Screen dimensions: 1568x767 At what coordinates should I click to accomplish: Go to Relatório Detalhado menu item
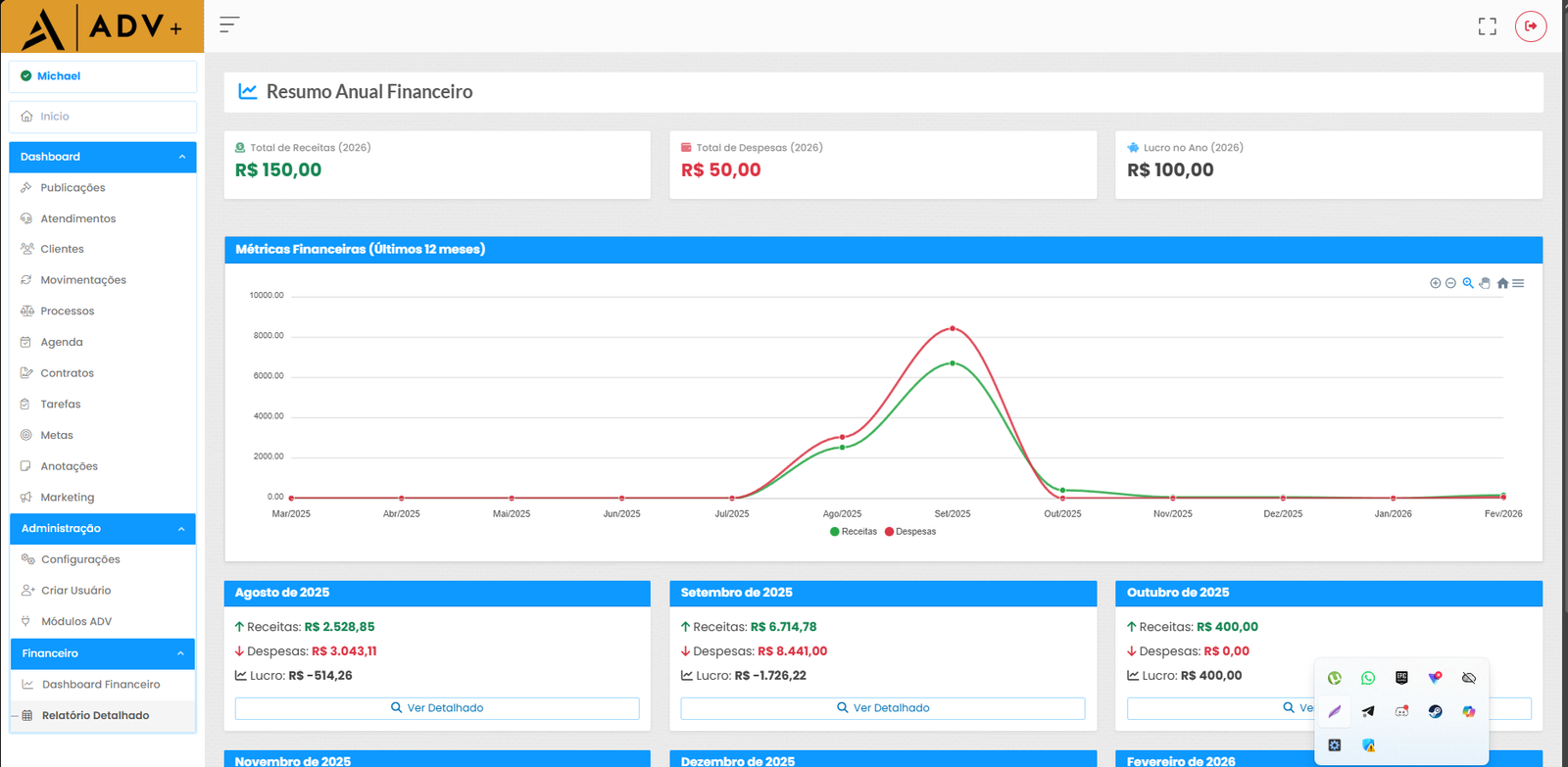95,716
